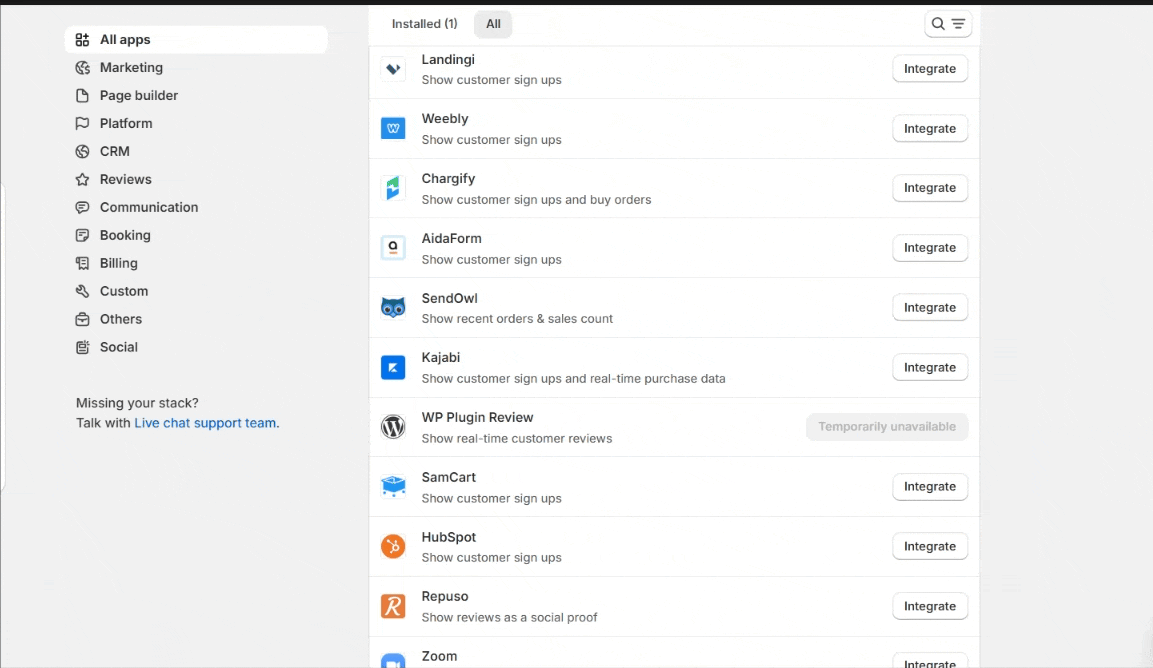Click the Repuso app logo
Screen dimensions: 1153x668
(393, 606)
